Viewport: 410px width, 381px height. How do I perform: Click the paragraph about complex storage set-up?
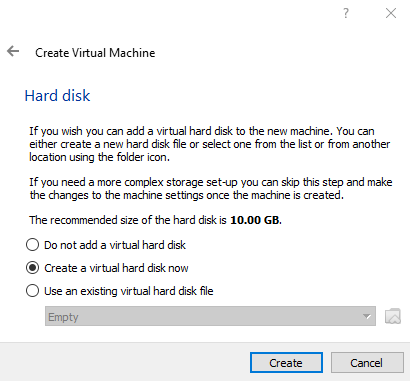point(211,189)
